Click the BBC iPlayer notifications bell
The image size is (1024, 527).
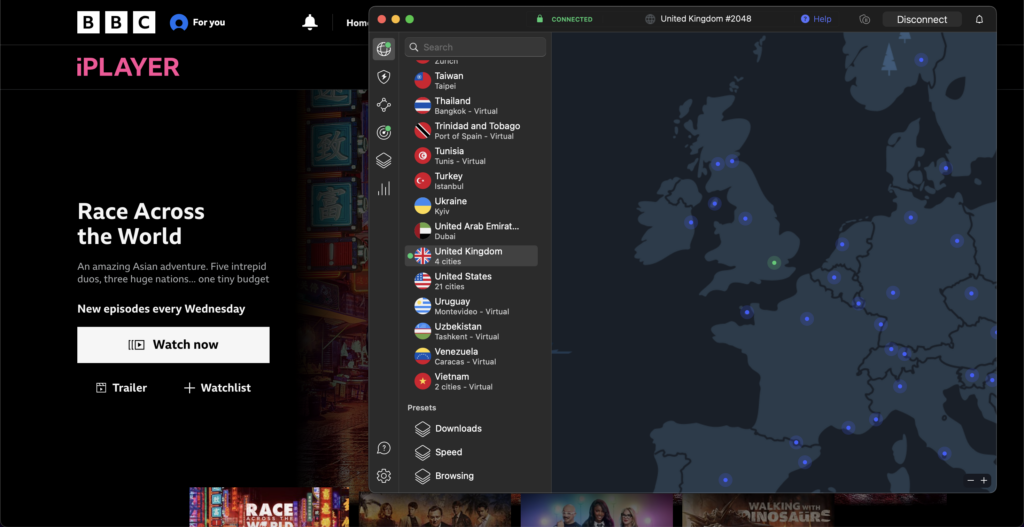[310, 22]
